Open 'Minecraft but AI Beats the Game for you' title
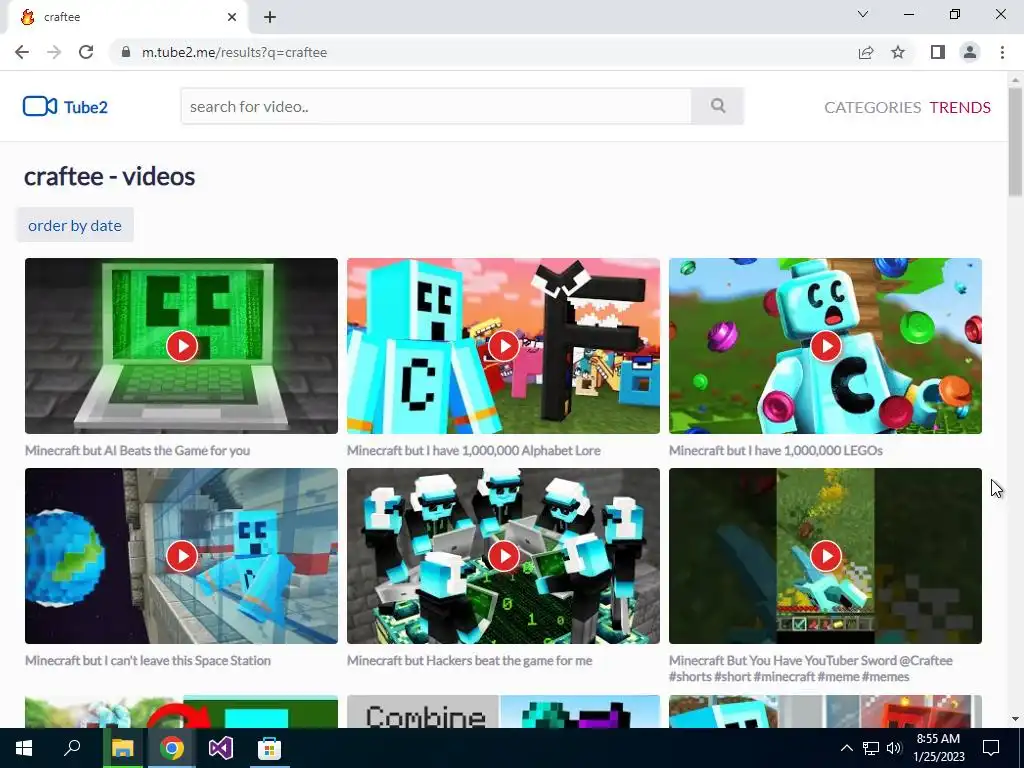The width and height of the screenshot is (1024, 768). (x=137, y=451)
